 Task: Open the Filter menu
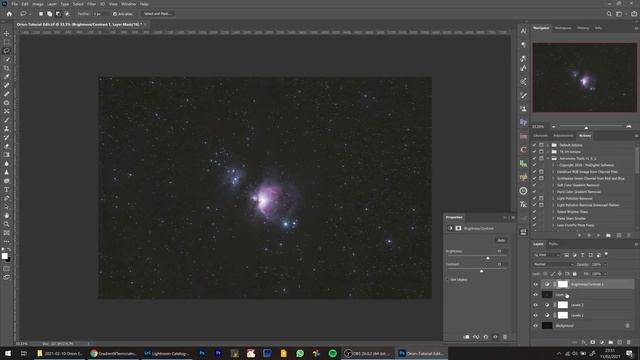coord(91,4)
